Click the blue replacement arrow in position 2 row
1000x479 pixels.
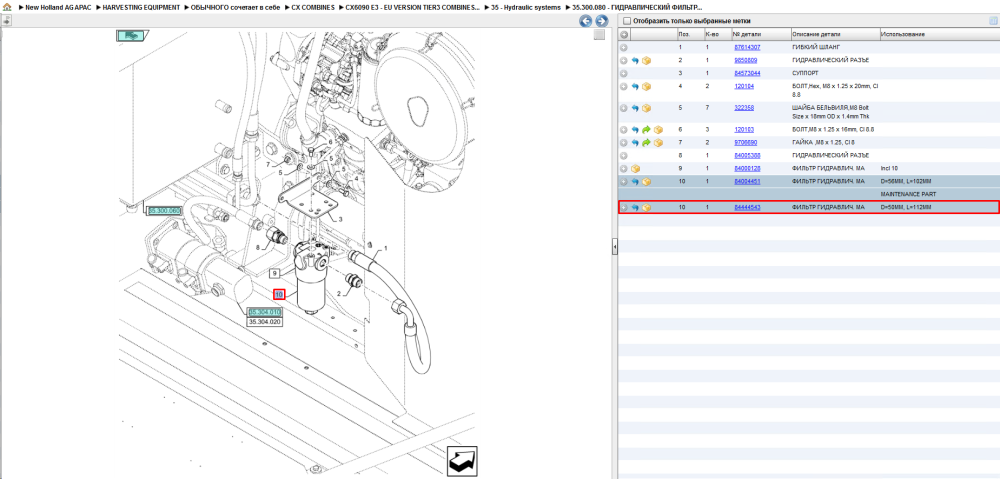click(x=635, y=61)
